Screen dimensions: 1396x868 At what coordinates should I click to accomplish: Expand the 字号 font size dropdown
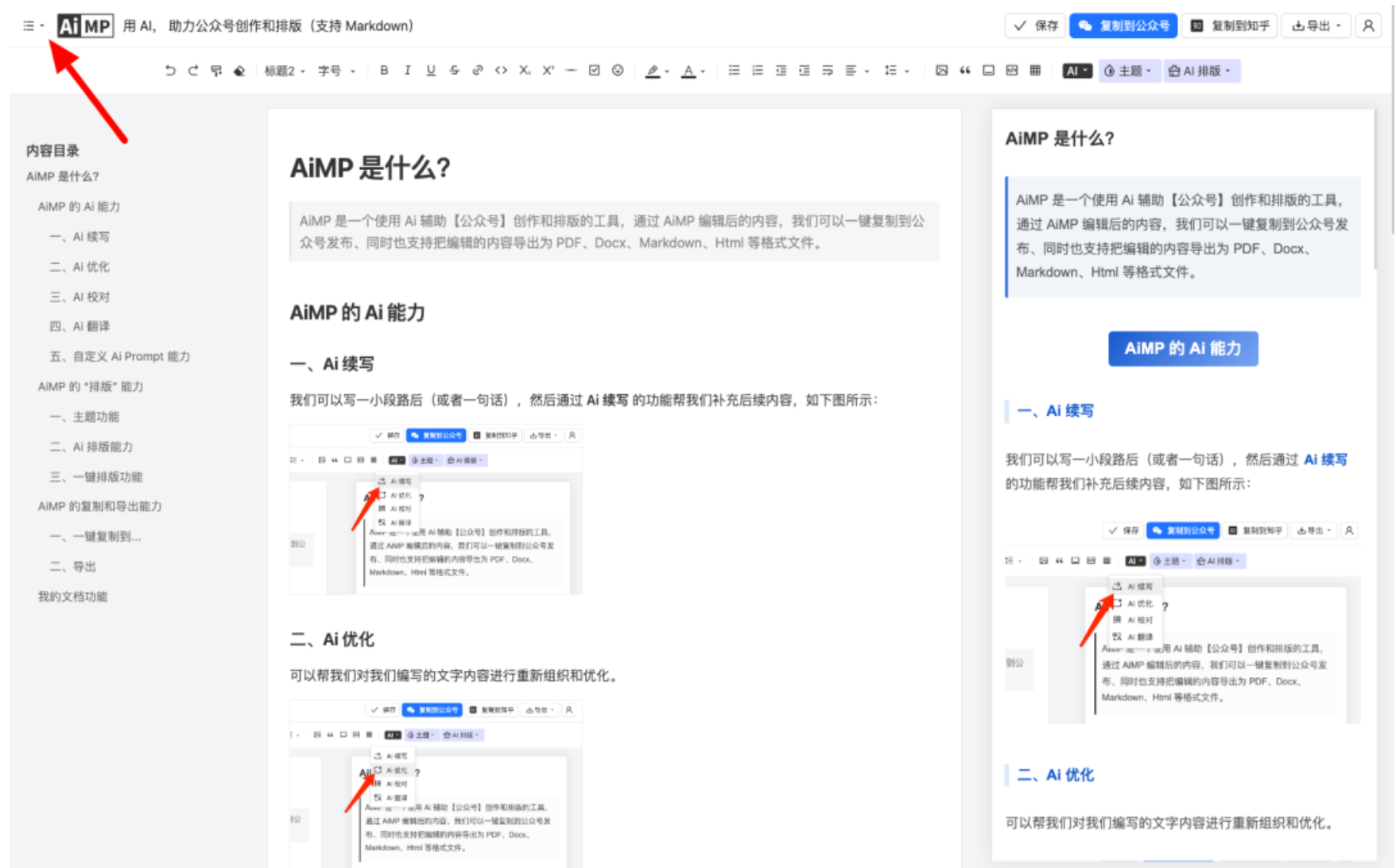click(x=335, y=71)
